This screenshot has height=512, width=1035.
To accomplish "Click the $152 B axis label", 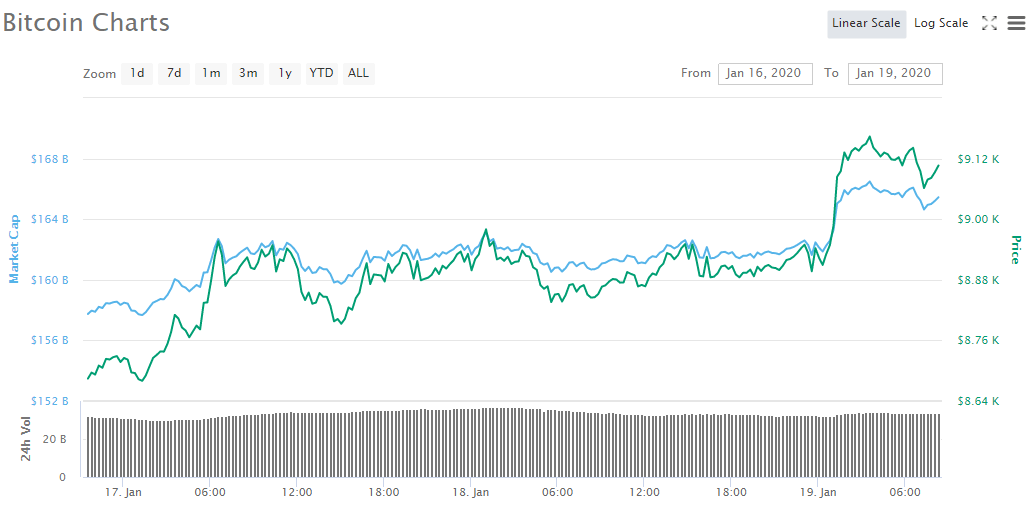I will [x=50, y=401].
